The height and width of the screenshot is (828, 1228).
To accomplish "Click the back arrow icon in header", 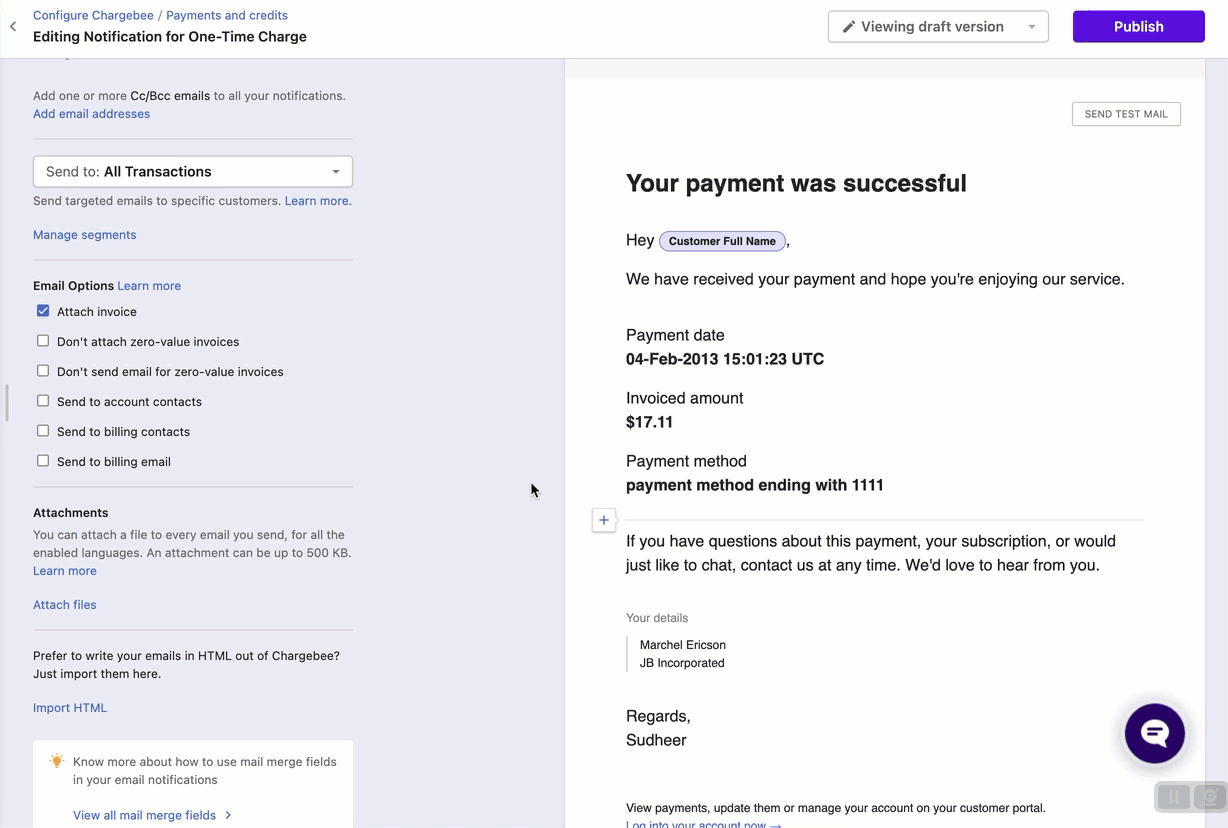I will coord(13,27).
